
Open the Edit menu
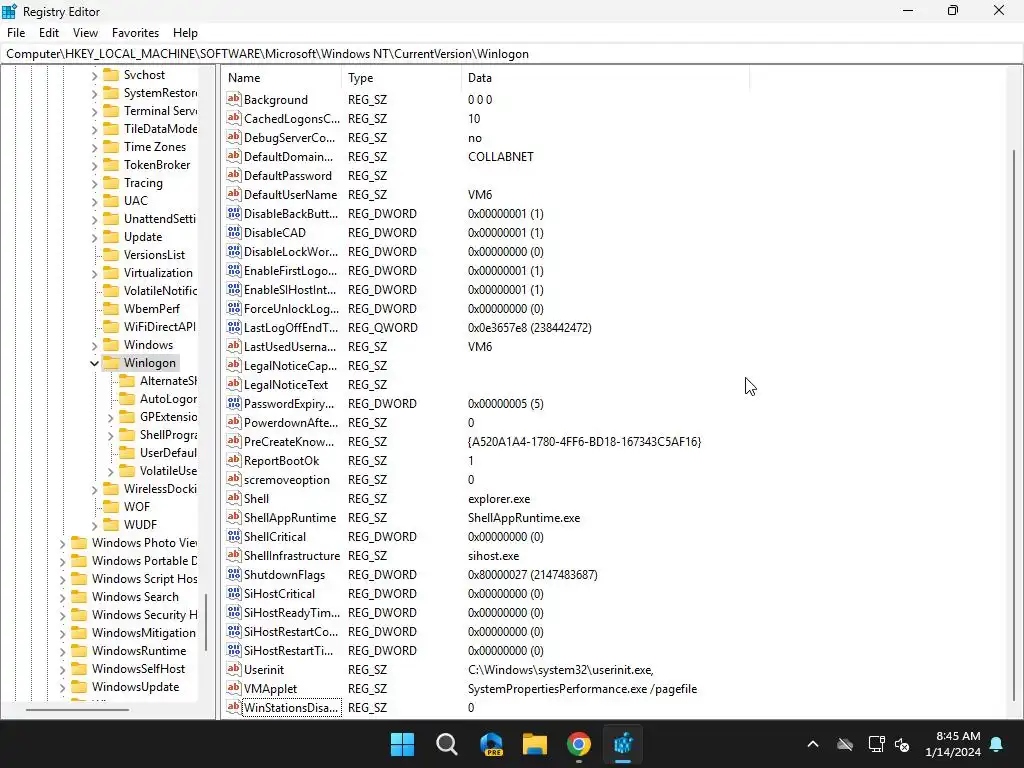49,33
